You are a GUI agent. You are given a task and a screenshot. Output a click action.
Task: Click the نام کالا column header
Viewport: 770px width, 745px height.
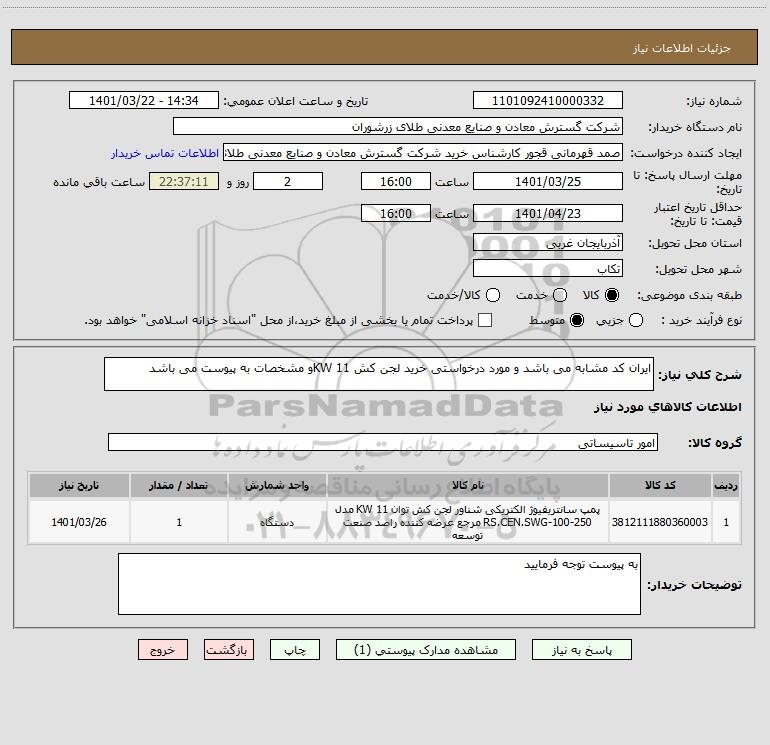point(468,485)
